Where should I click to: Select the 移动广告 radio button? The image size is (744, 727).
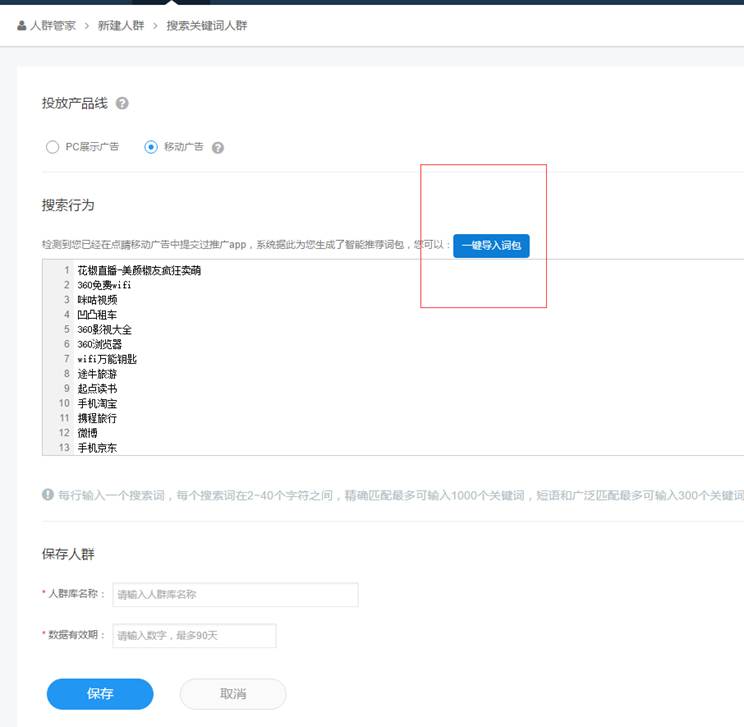pos(150,147)
